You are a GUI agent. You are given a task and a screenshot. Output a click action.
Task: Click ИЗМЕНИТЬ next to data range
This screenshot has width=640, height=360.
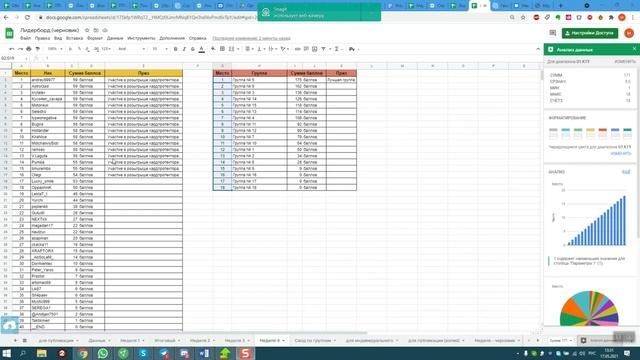pyautogui.click(x=625, y=61)
